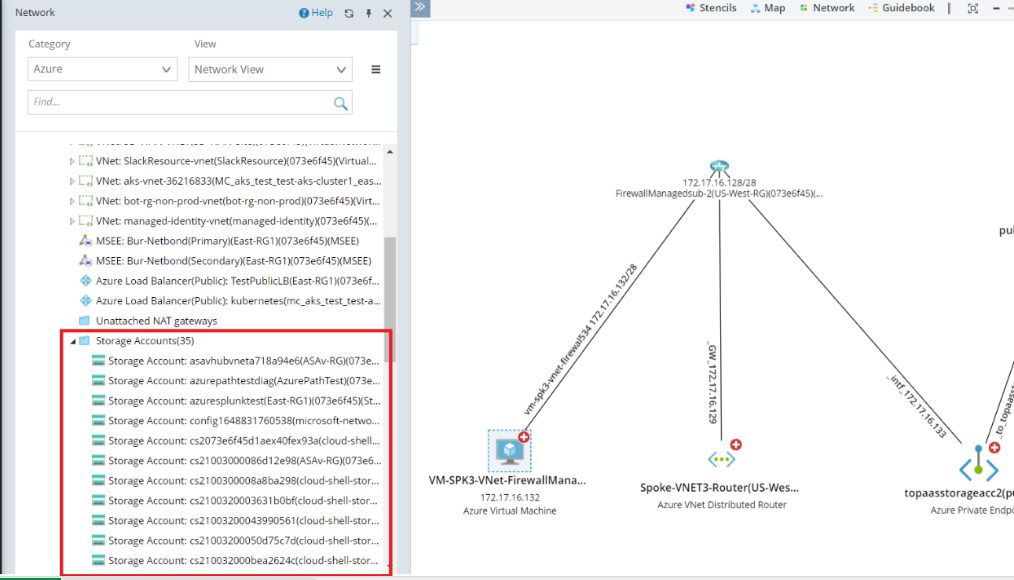
Task: Click the zoom out minus icon
Action: (996, 8)
